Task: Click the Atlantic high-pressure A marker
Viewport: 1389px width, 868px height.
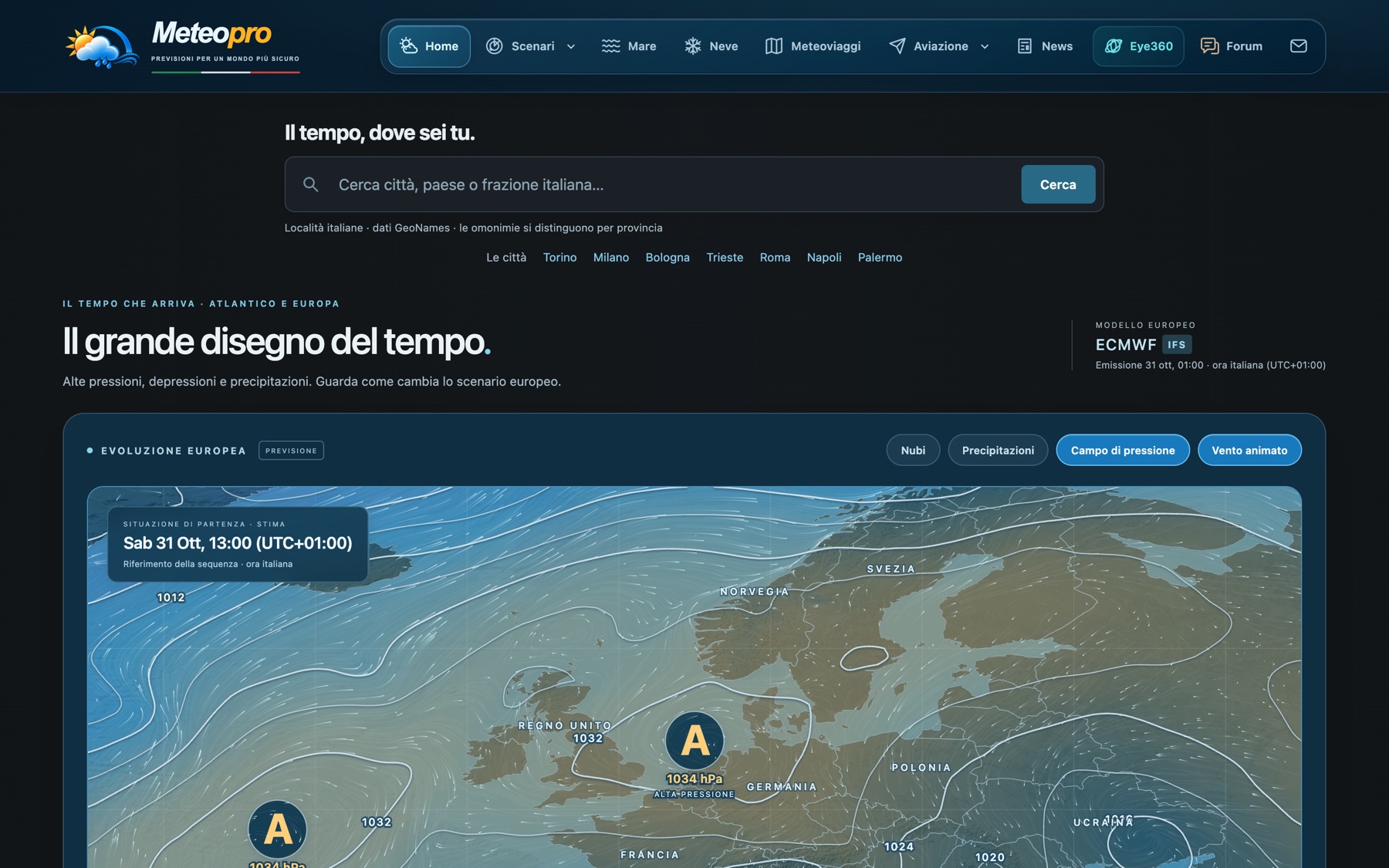Action: 278,829
